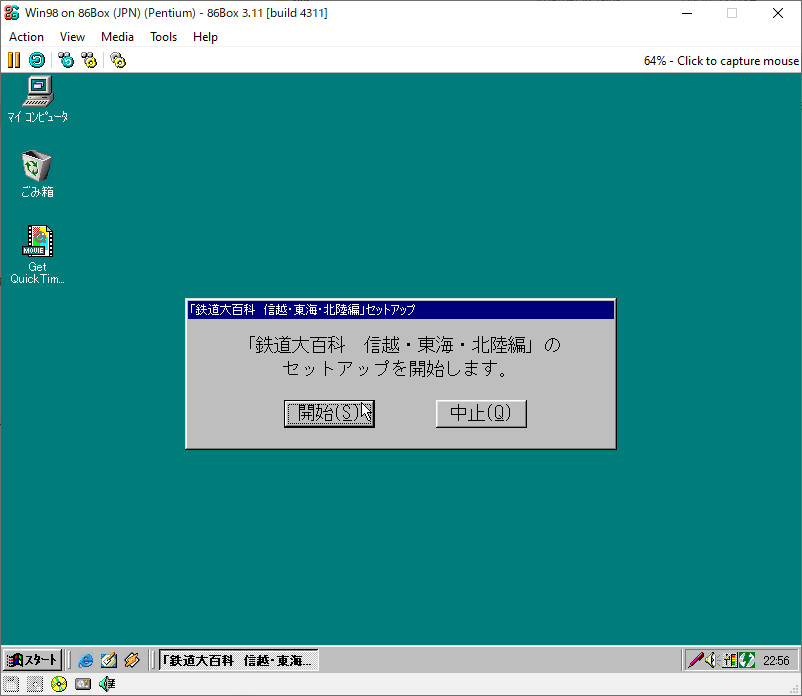802x696 pixels.
Task: Click the floppy drive status bar icon
Action: [11, 684]
